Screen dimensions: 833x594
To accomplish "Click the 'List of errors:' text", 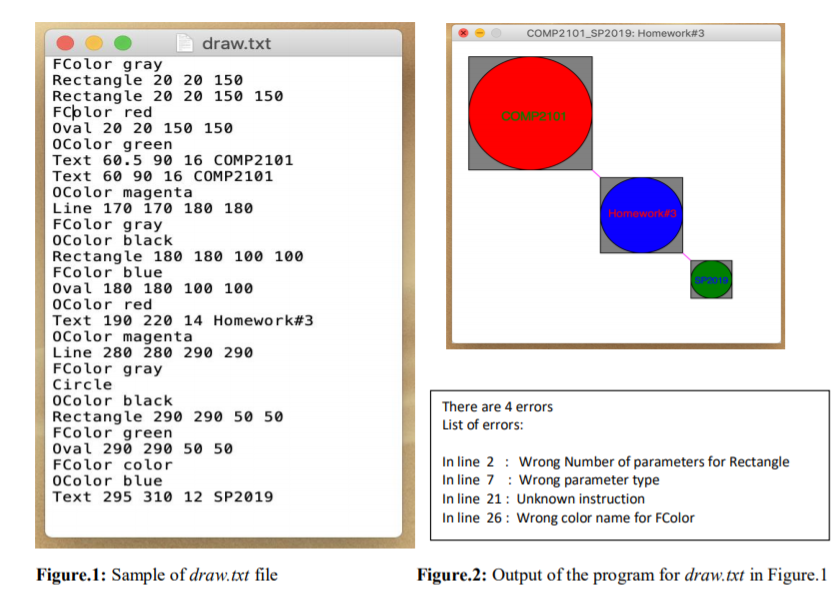I will pyautogui.click(x=482, y=425).
